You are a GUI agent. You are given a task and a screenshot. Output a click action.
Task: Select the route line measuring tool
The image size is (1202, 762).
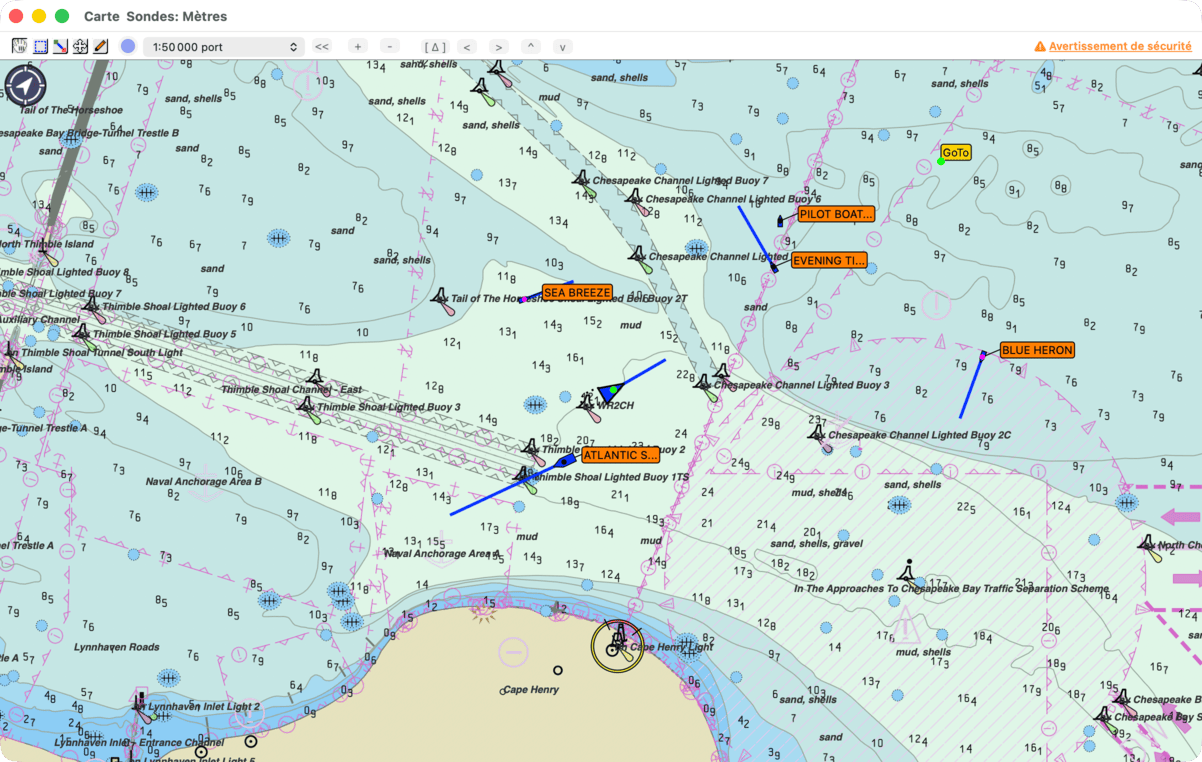point(61,46)
